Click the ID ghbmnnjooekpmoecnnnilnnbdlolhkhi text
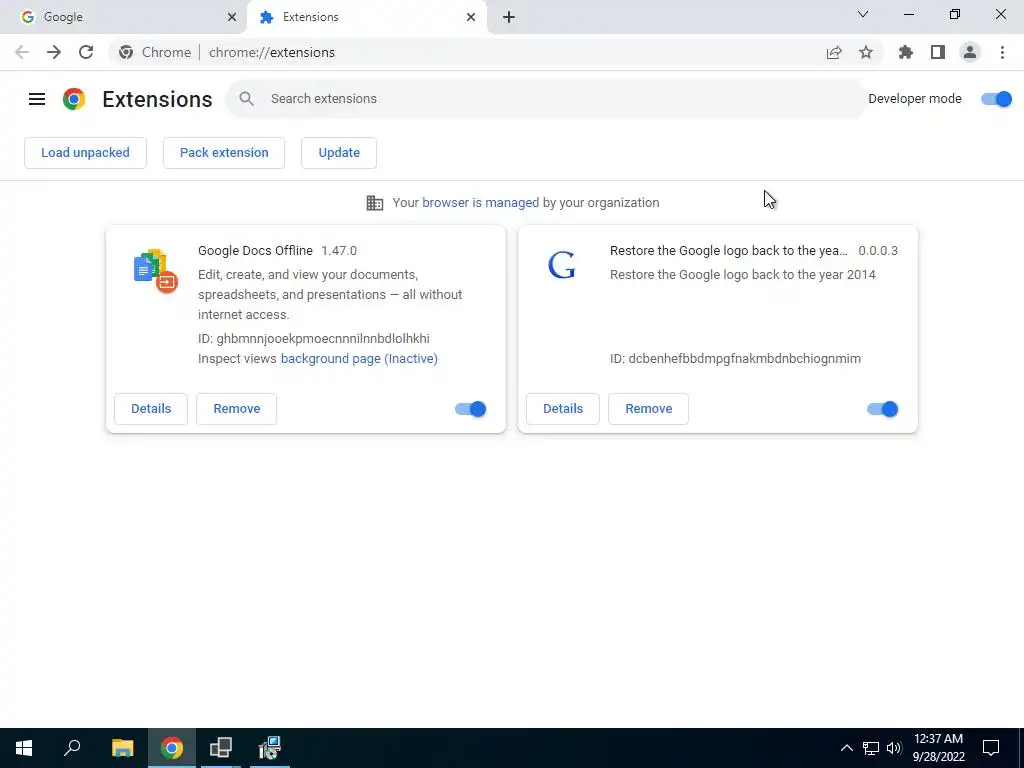Image resolution: width=1024 pixels, height=768 pixels. pyautogui.click(x=313, y=338)
